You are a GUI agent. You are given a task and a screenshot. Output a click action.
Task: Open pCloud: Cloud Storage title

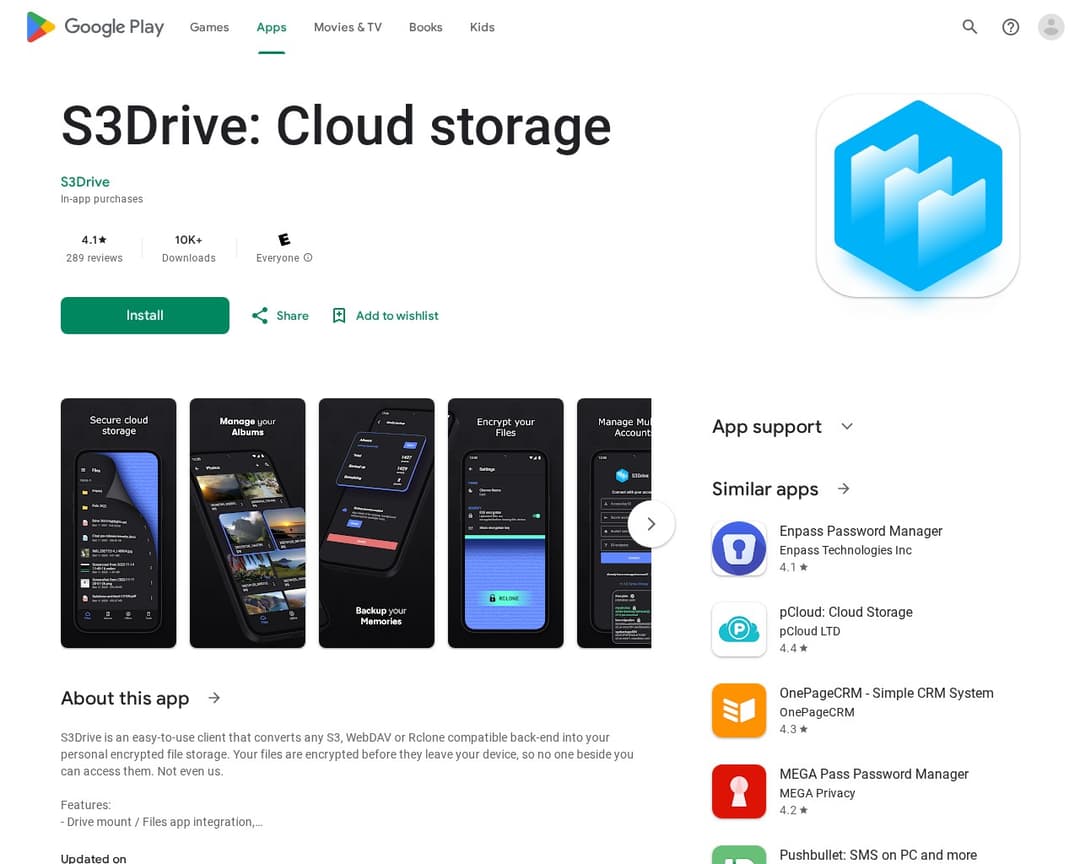coord(846,612)
